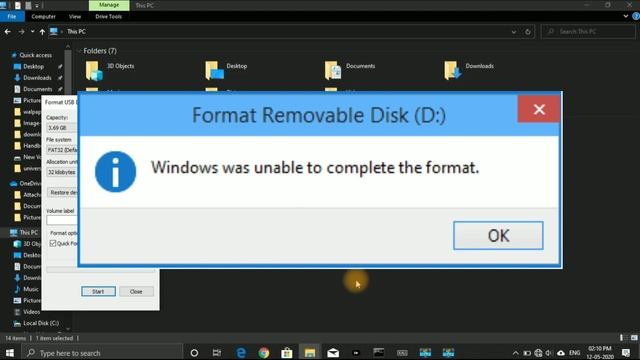Close the Format Removable Disk error dialog

coord(539,109)
